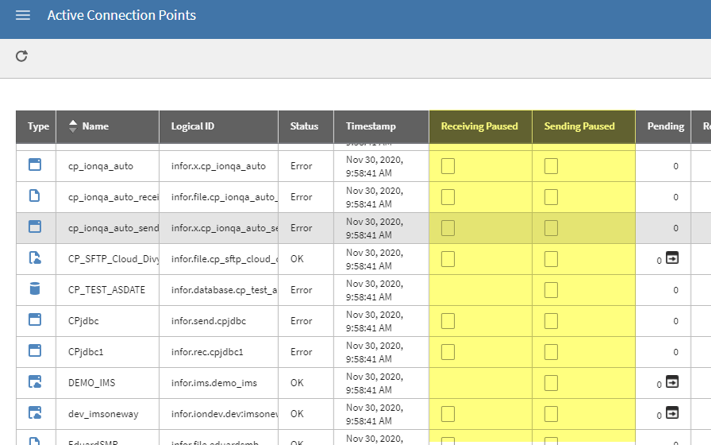Check Sending Paused for dev_imsoneway
The image size is (711, 445).
[551, 413]
